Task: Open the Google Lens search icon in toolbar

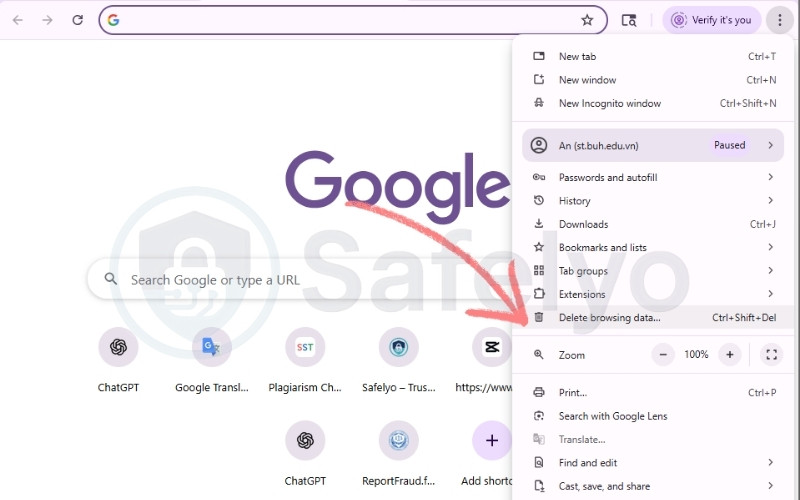Action: click(629, 20)
